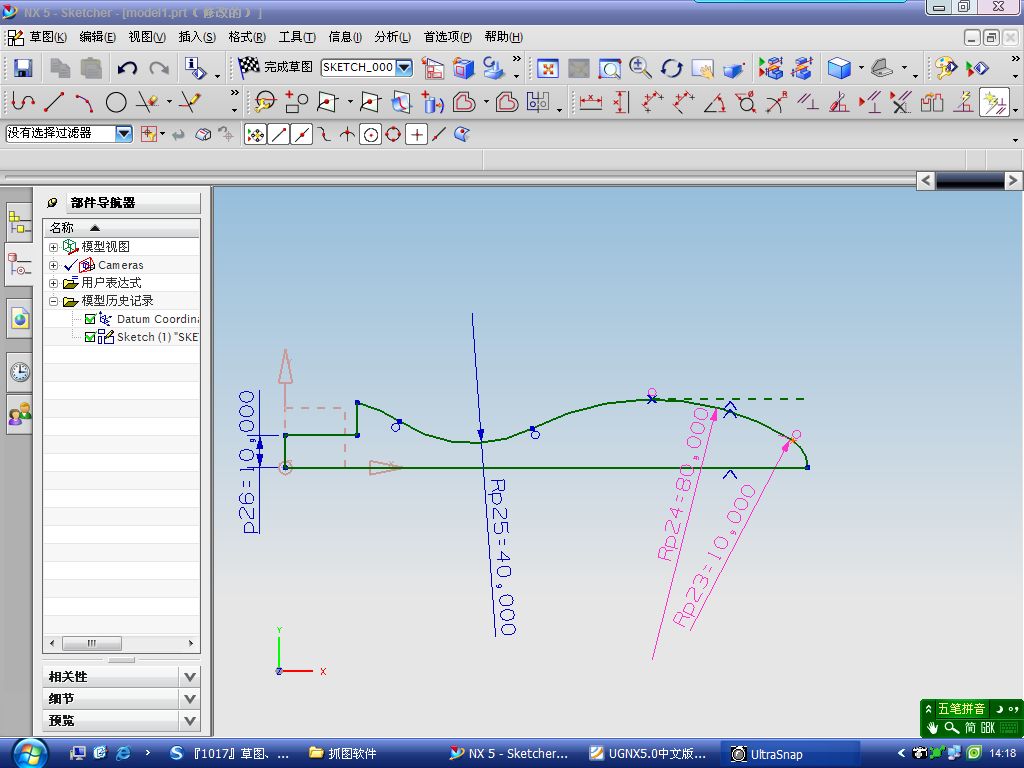This screenshot has width=1024, height=768.
Task: Undo the last action
Action: [x=127, y=68]
